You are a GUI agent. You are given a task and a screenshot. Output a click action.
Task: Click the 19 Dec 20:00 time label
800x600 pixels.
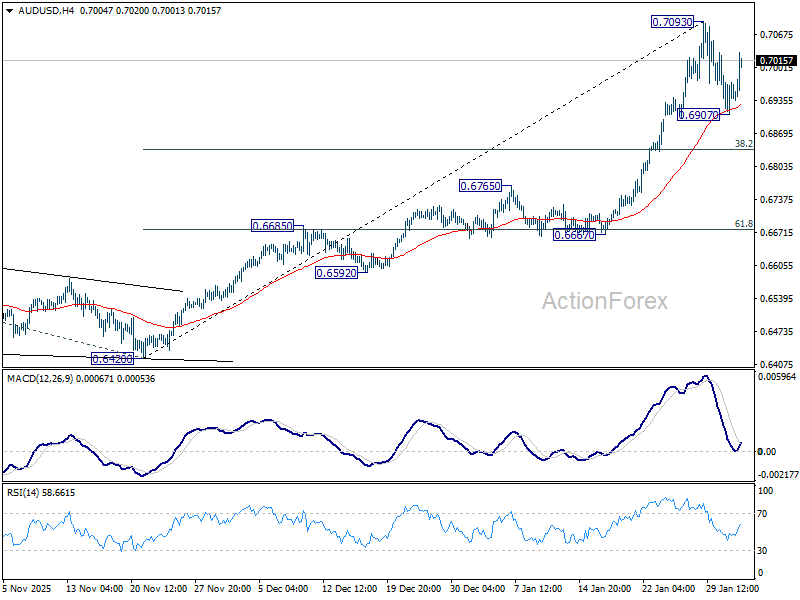413,588
